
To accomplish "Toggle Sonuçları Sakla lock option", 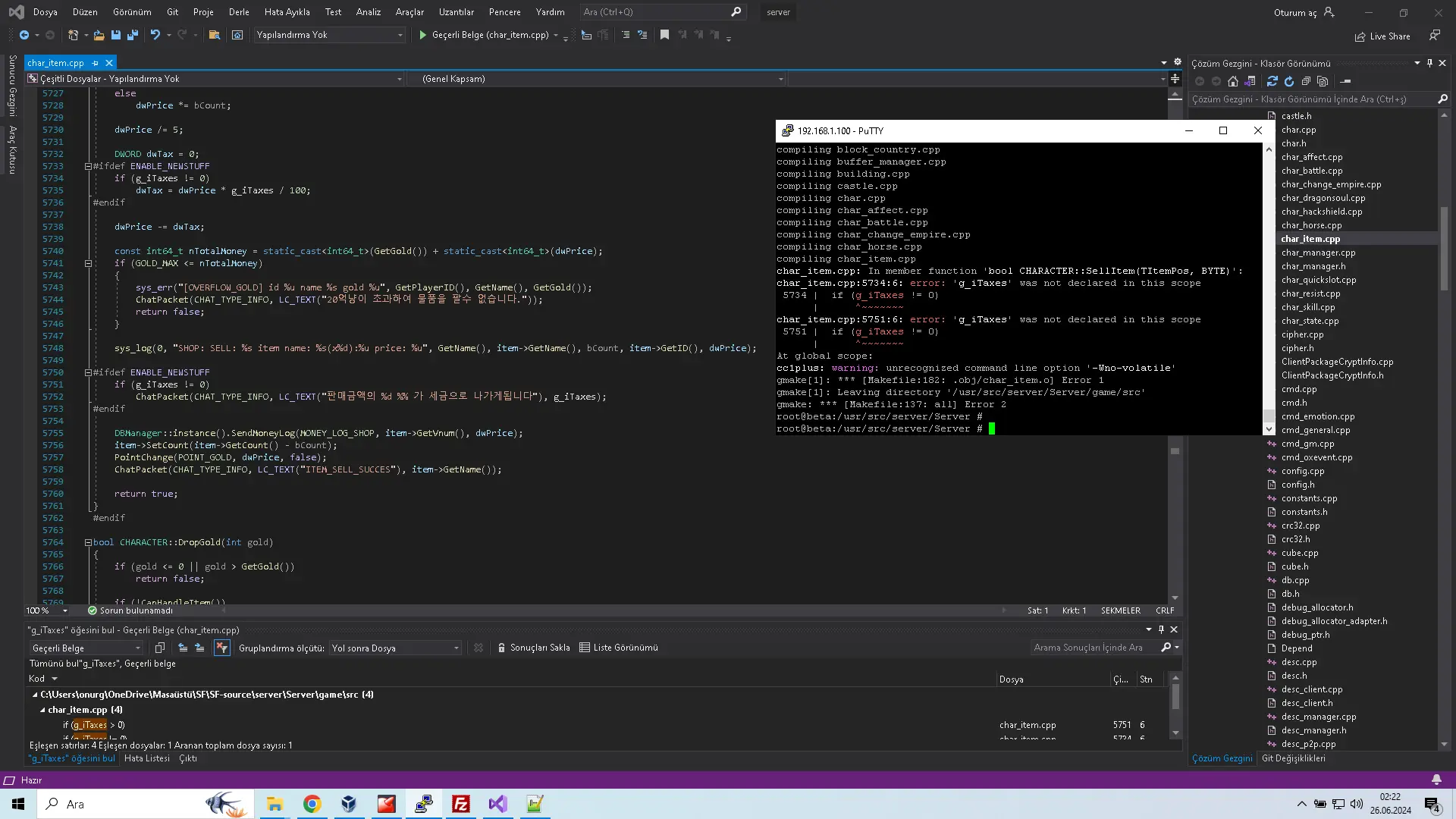I will tap(534, 648).
